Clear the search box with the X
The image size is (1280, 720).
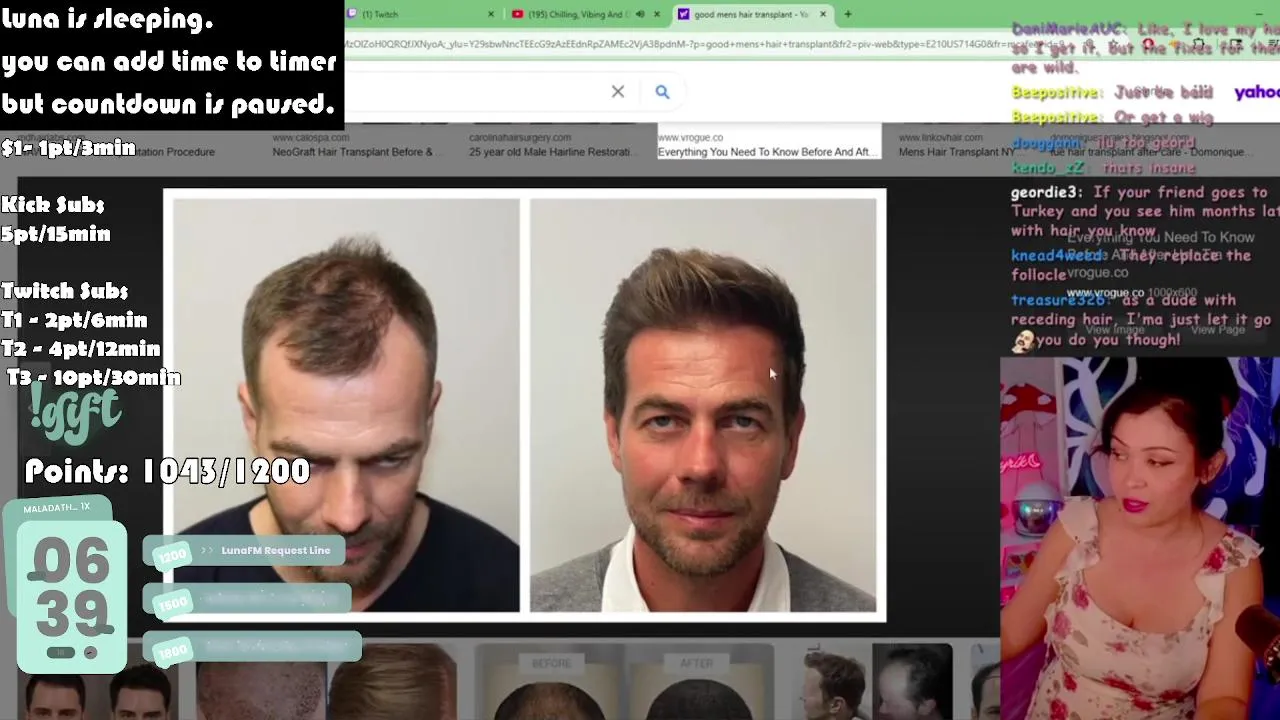618,92
